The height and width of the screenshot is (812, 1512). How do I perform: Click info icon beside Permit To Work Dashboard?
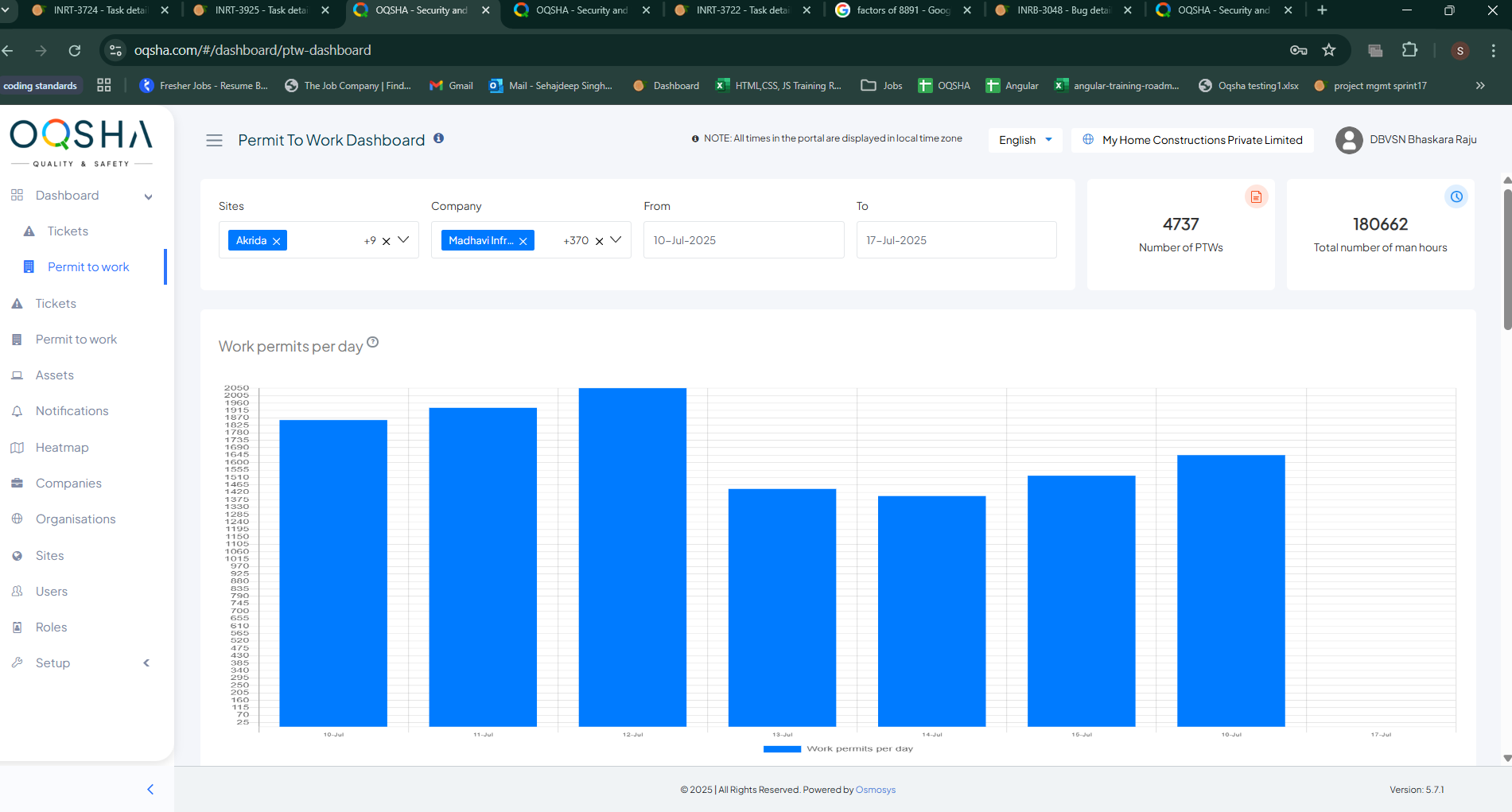pyautogui.click(x=438, y=138)
